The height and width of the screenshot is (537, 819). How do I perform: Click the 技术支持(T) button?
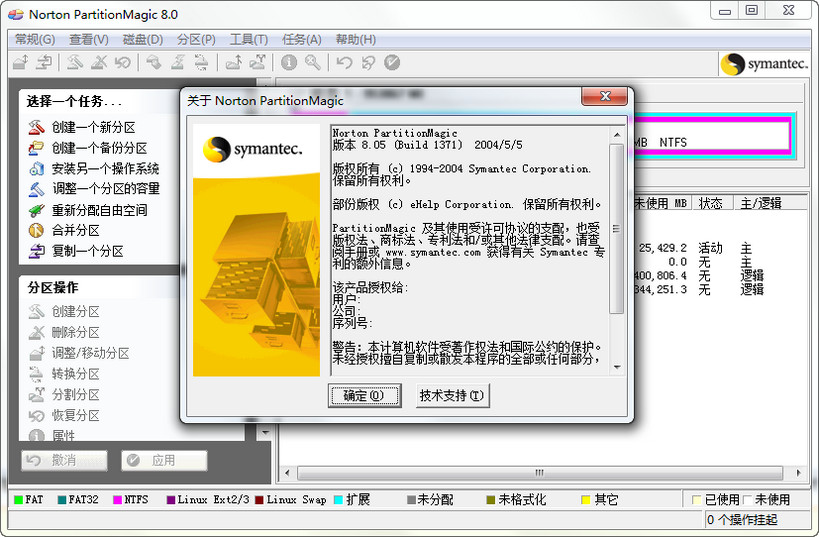click(452, 395)
